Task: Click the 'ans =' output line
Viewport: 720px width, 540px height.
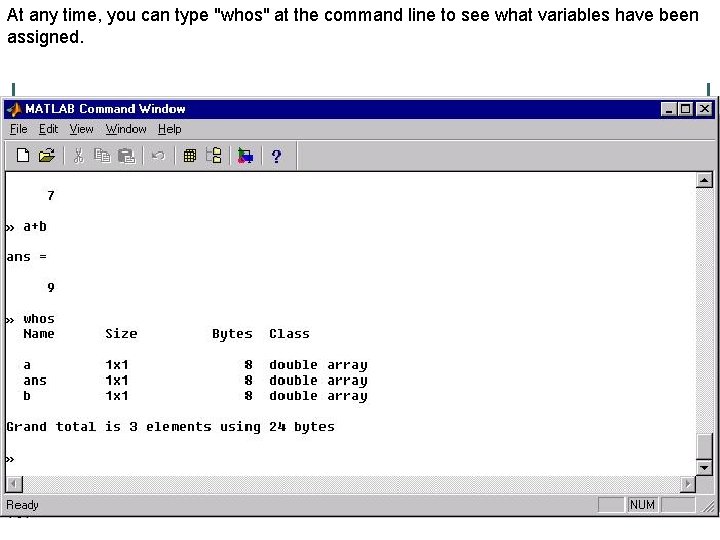Action: click(x=27, y=257)
